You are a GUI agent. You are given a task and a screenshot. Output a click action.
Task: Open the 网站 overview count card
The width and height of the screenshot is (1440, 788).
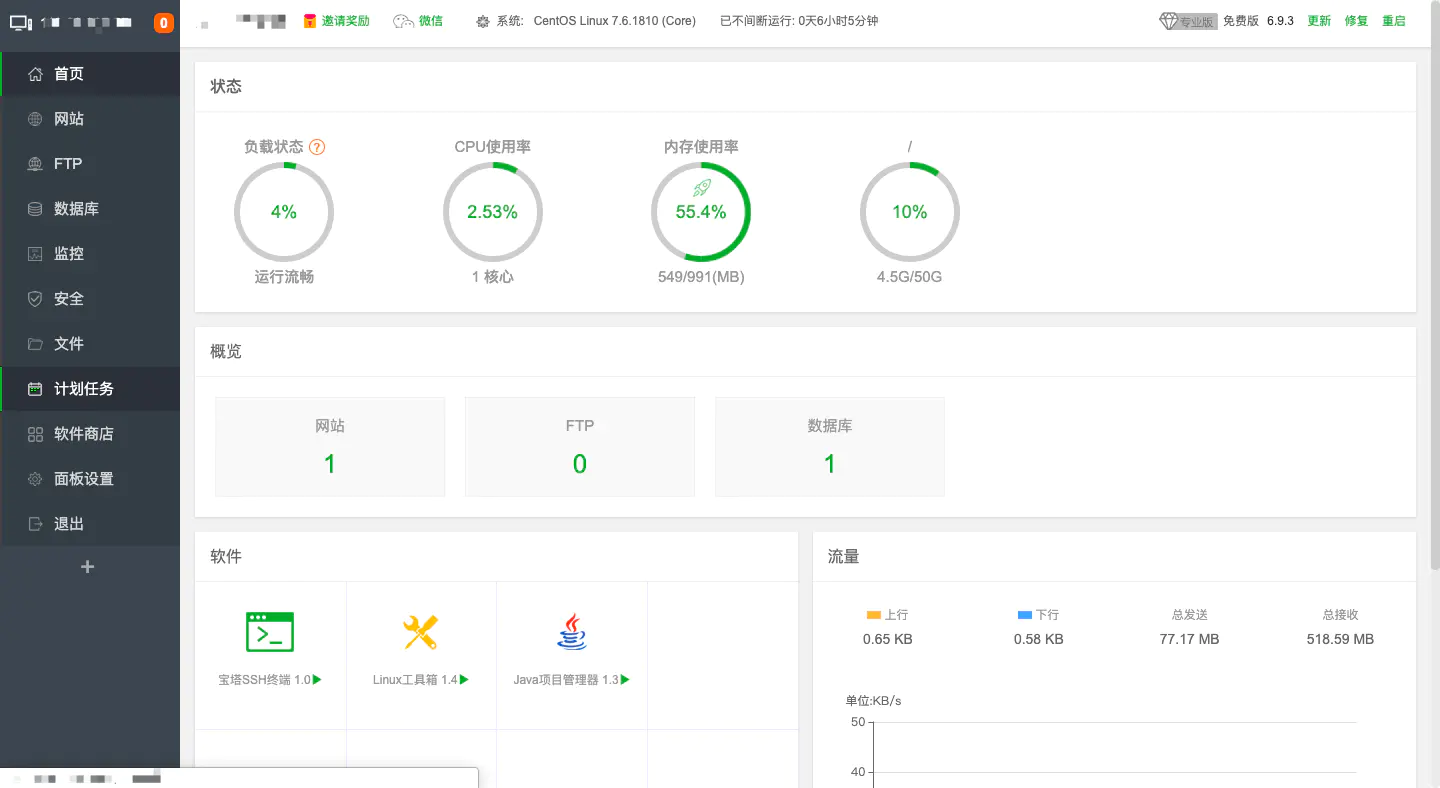click(x=330, y=446)
